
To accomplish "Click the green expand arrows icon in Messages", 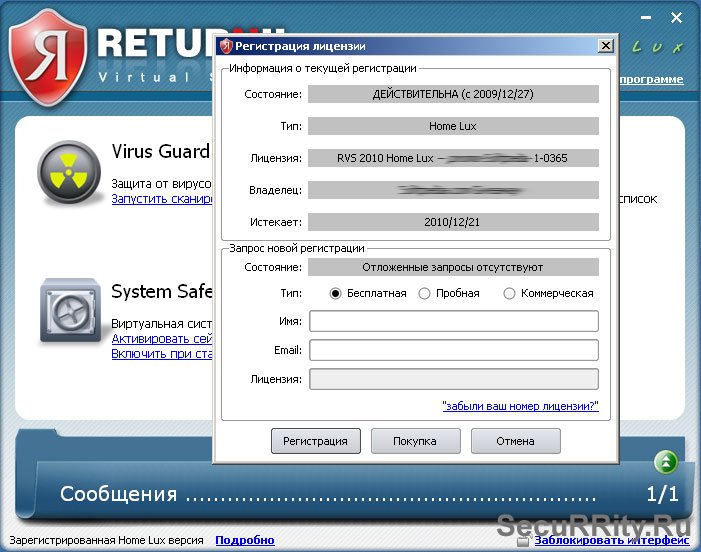I will [x=666, y=462].
